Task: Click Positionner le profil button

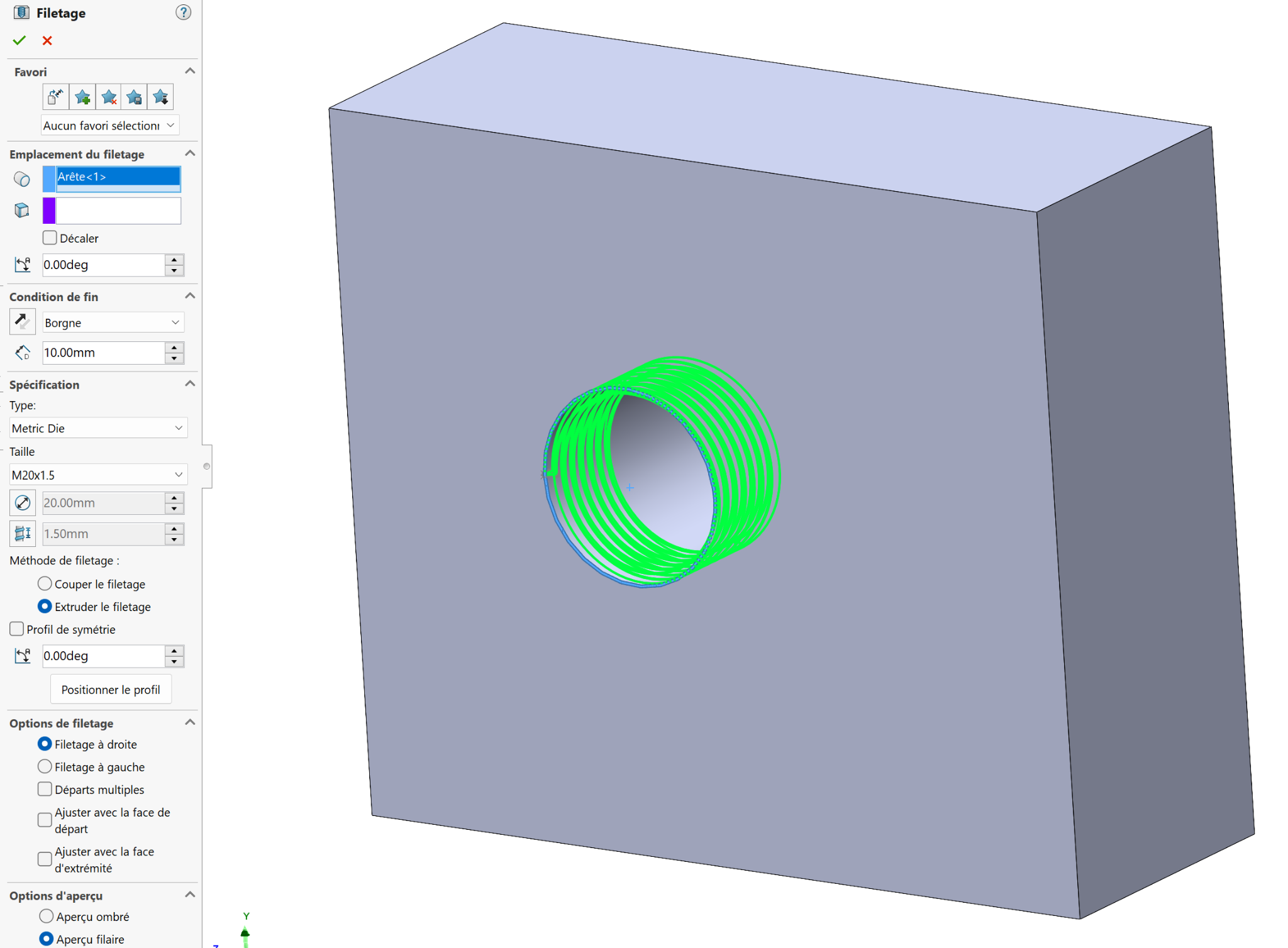Action: [111, 690]
